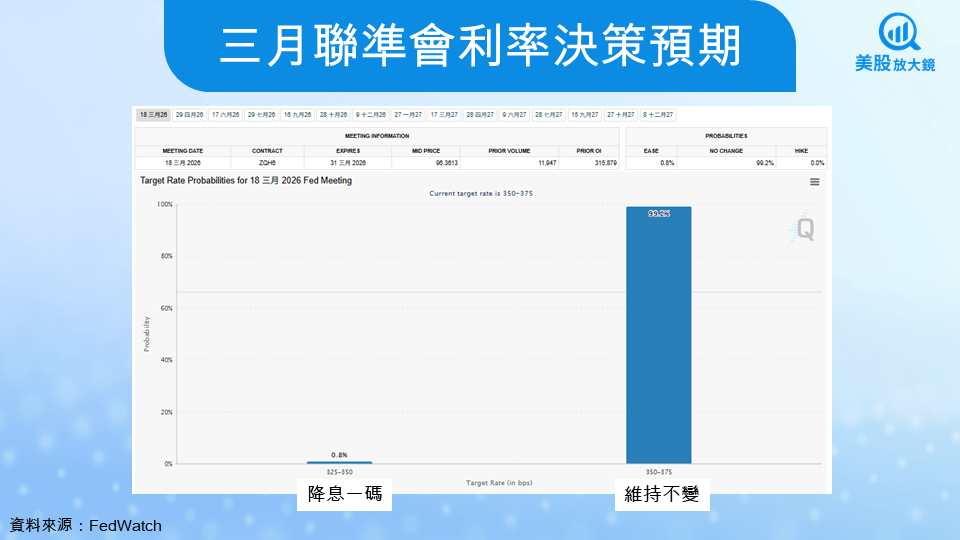The height and width of the screenshot is (540, 960).
Task: Switch to the 28 十月26 tab
Action: 334,115
